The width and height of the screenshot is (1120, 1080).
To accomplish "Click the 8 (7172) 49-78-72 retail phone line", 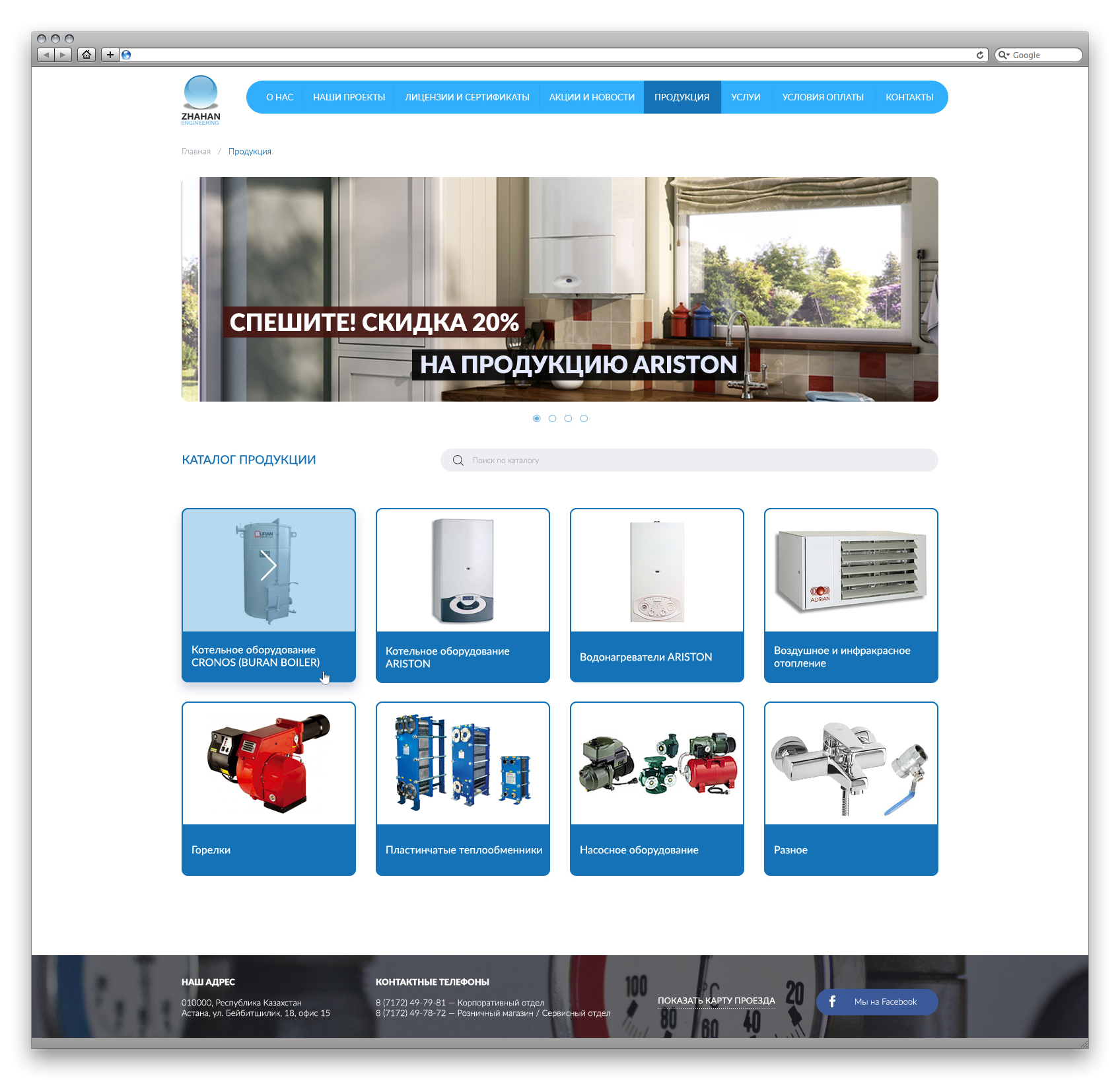I will coord(493,1013).
